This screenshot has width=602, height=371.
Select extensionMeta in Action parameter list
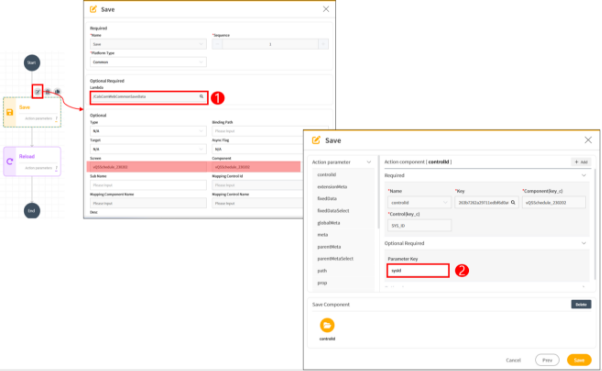(x=332, y=187)
